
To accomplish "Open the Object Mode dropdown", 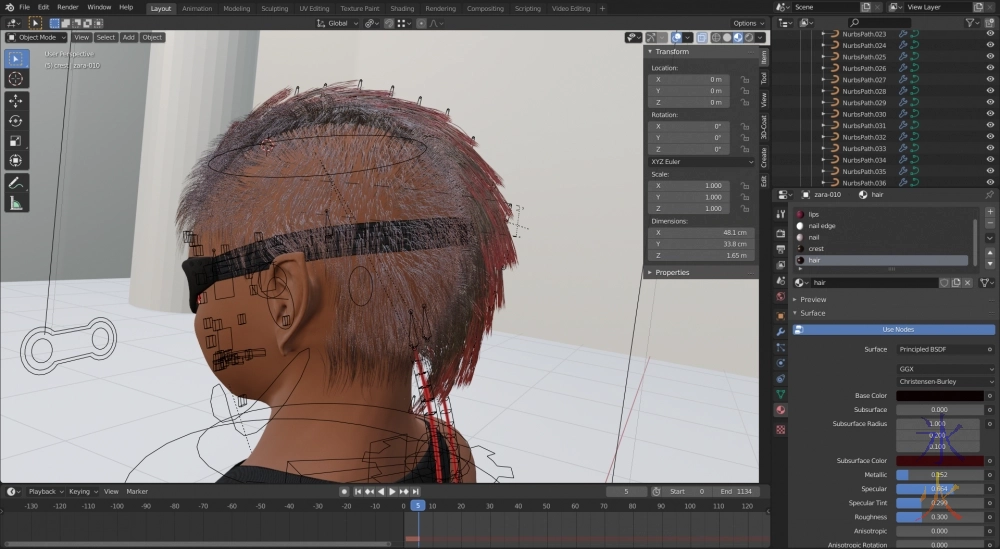I will pyautogui.click(x=36, y=37).
